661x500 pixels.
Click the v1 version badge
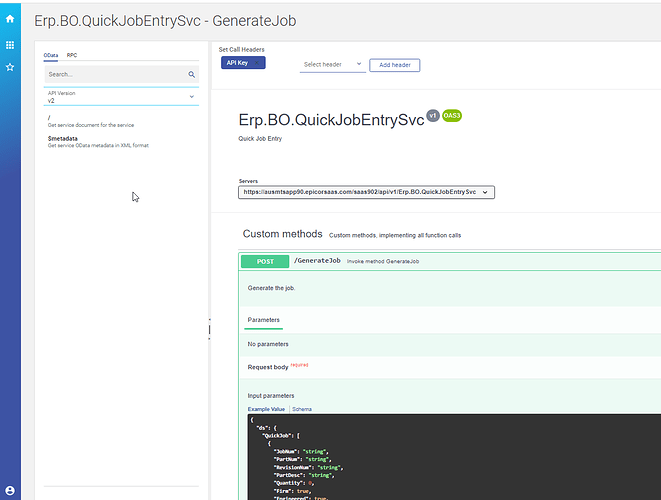(x=433, y=116)
